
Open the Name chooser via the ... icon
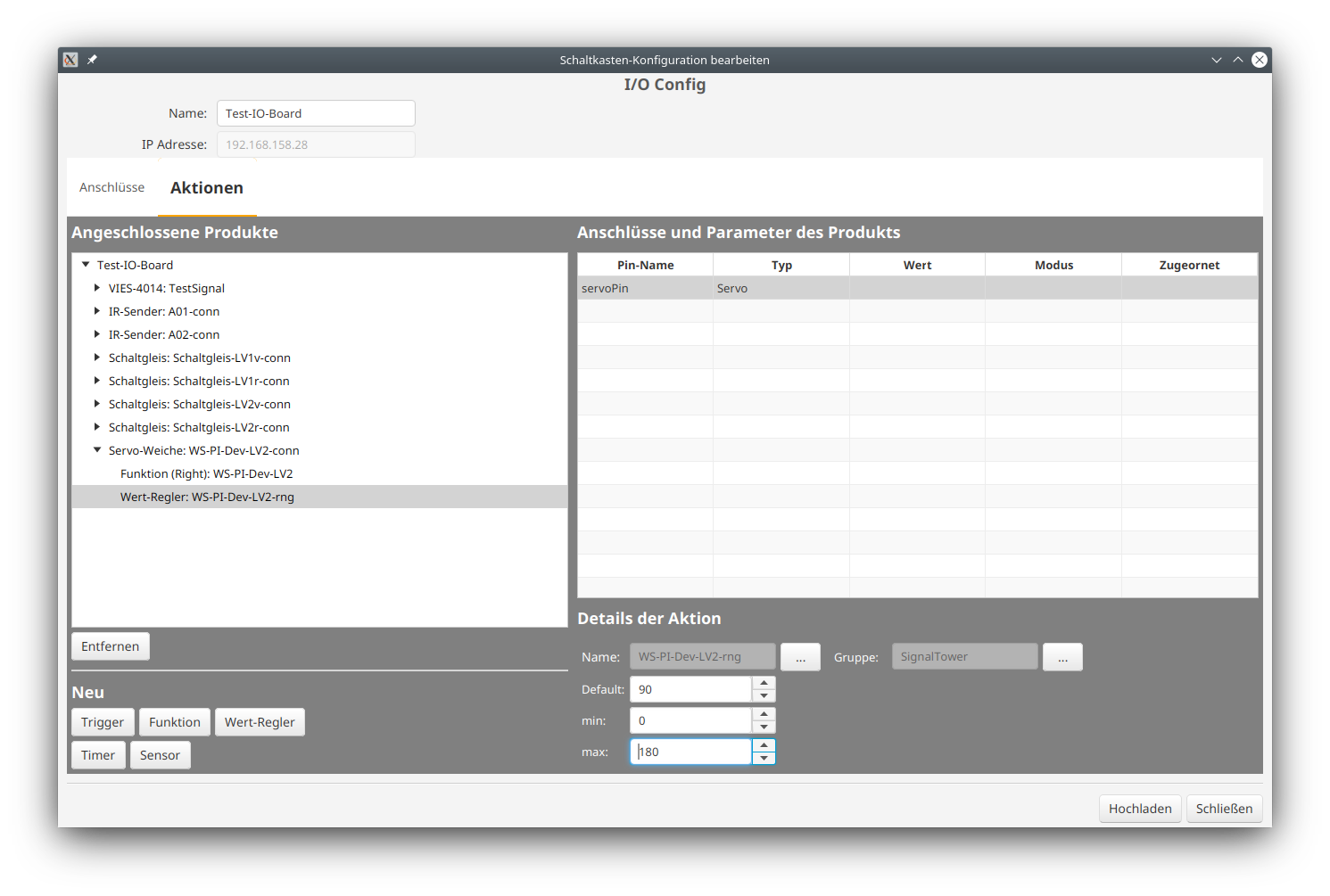point(800,656)
